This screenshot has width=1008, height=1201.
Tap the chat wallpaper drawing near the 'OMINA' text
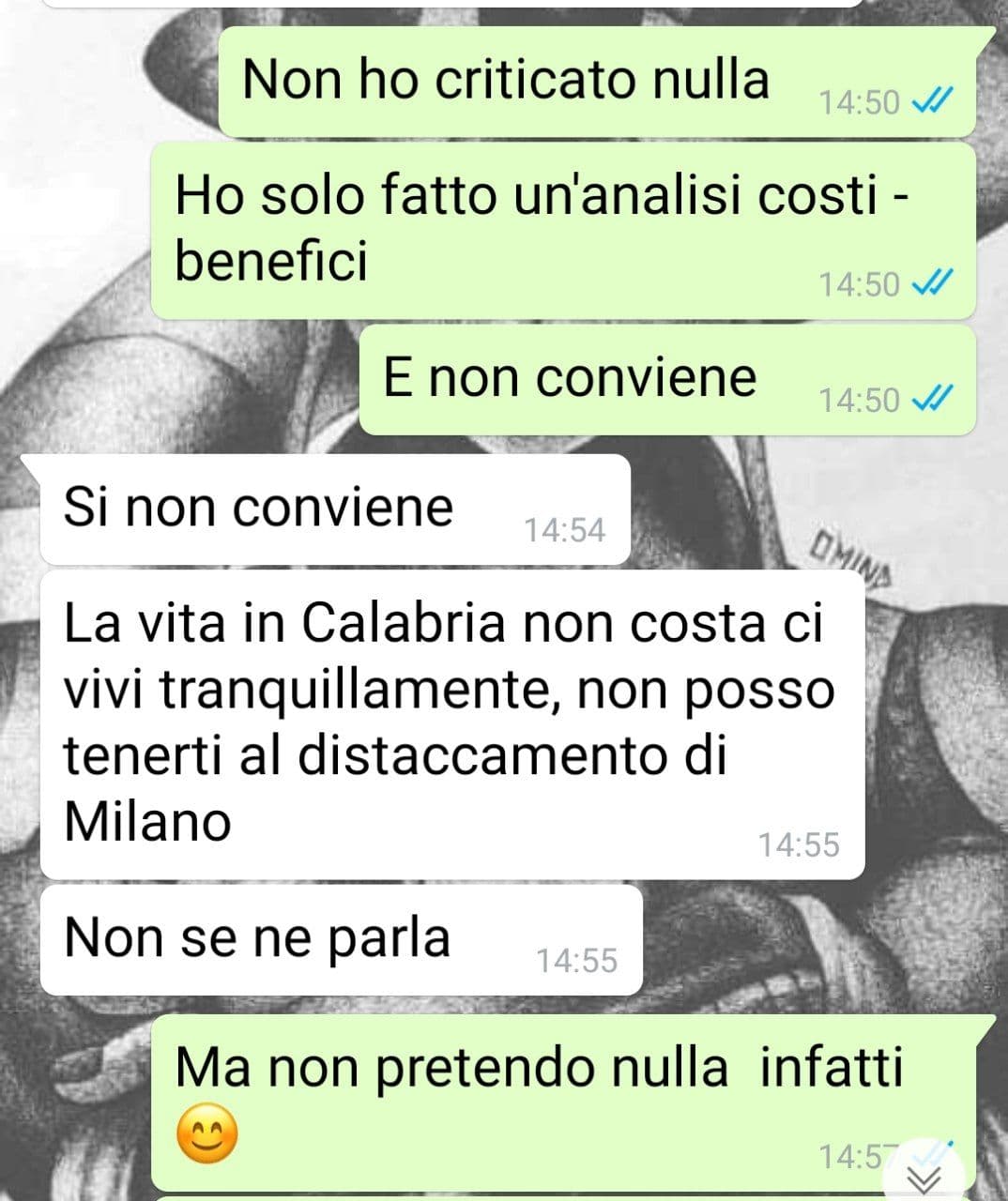pos(852,553)
